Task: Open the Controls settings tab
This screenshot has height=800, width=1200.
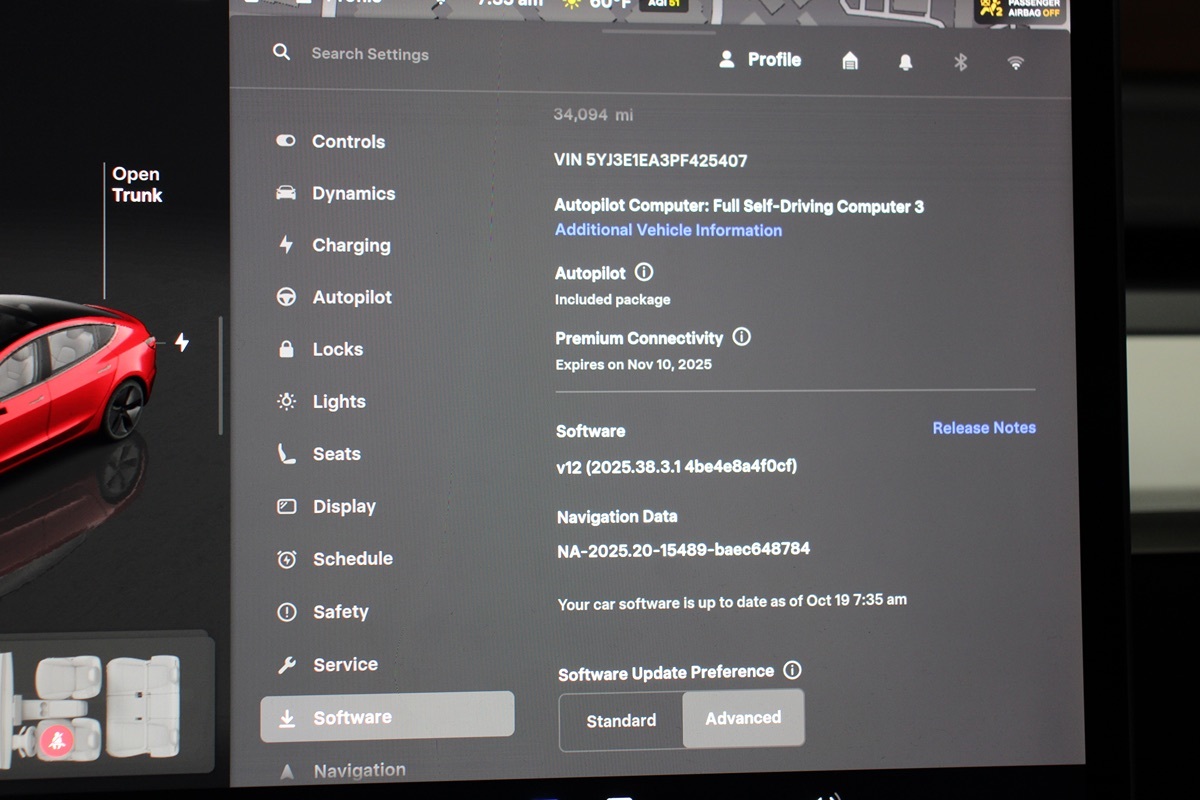Action: [x=347, y=142]
